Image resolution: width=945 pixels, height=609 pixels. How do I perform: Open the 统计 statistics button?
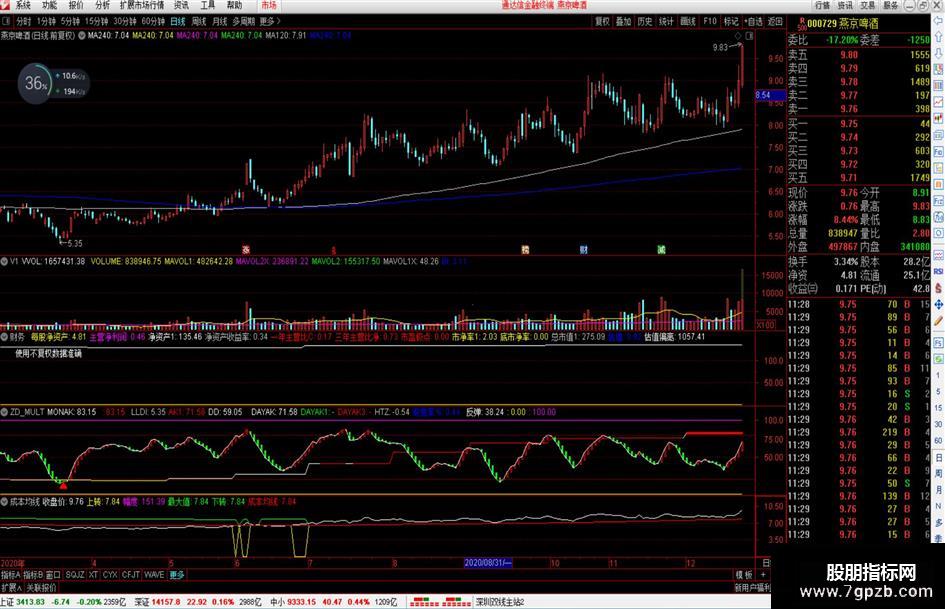click(666, 22)
